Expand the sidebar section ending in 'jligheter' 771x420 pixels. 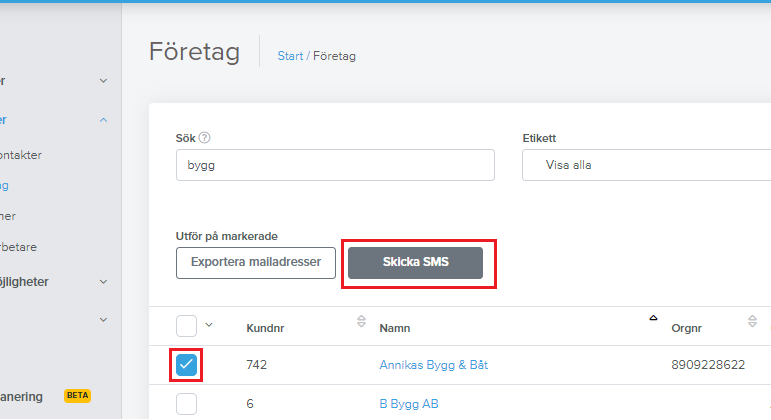[x=103, y=282]
